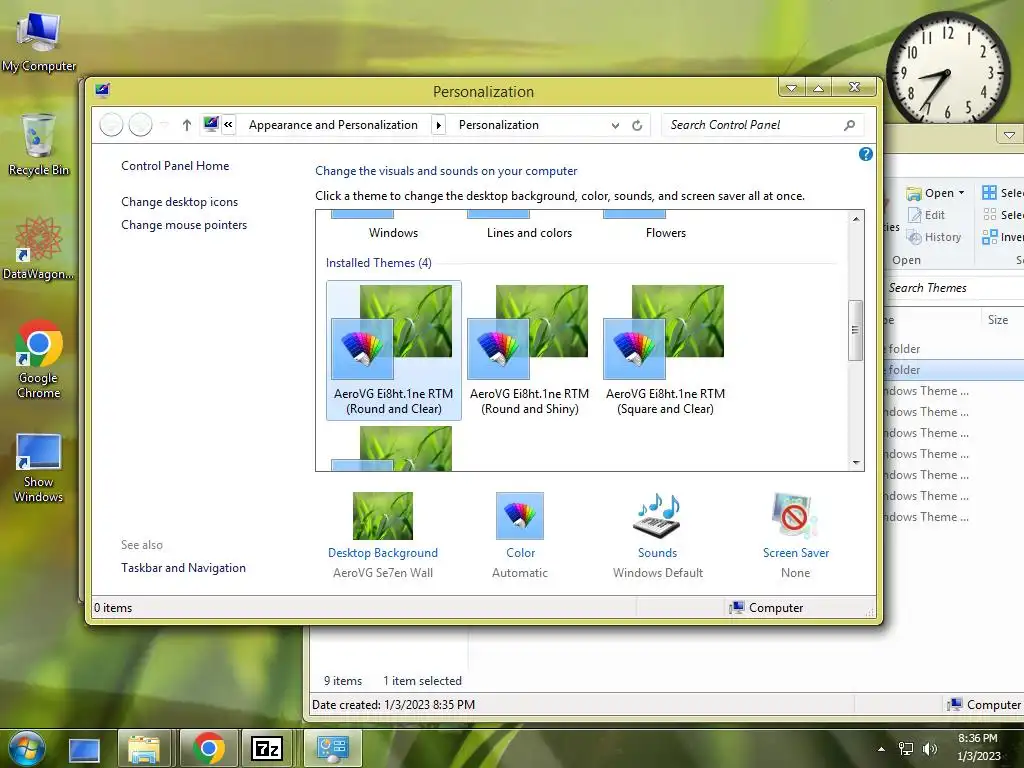
Task: Click the Back navigation arrow
Action: [x=112, y=124]
